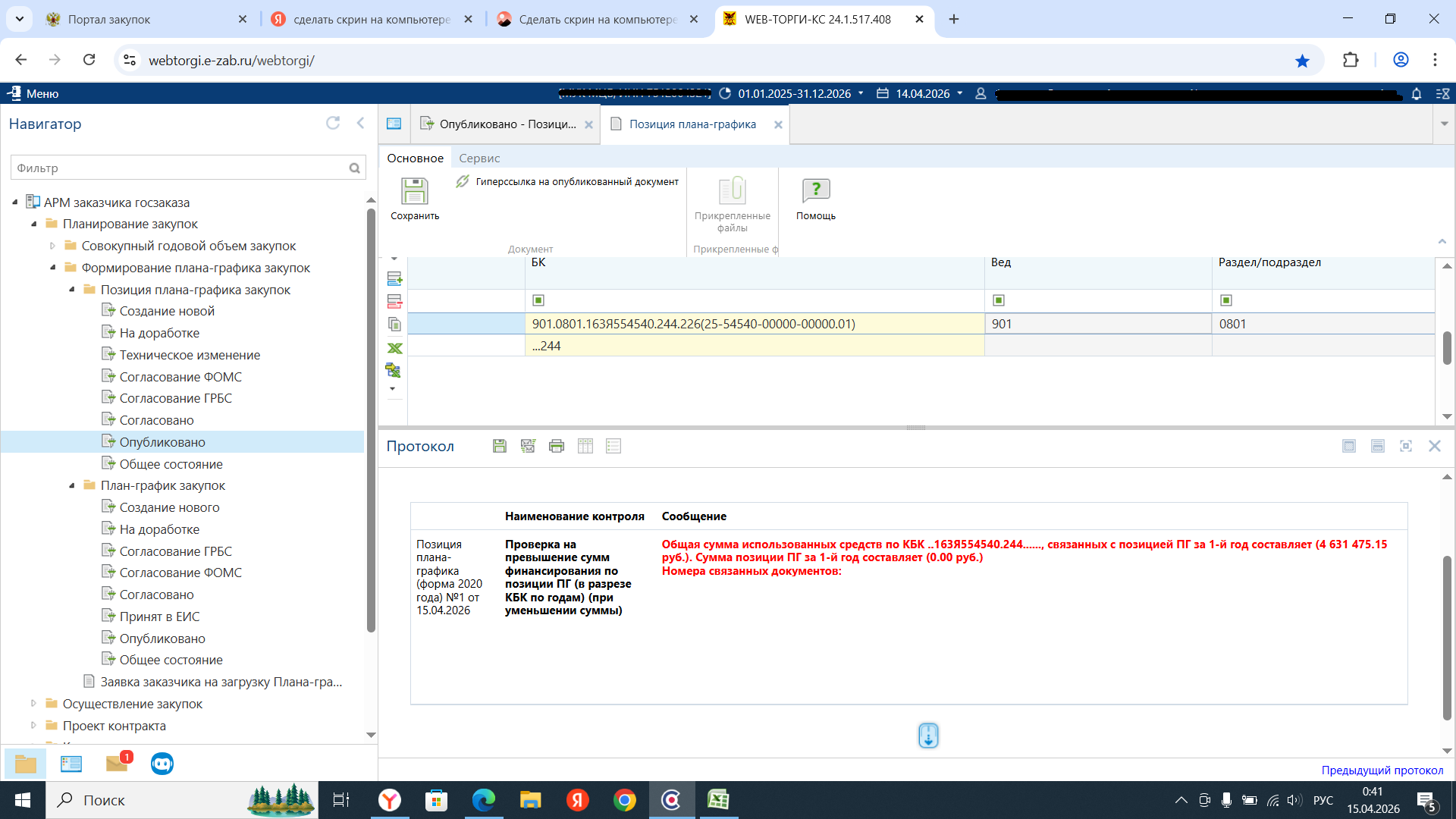Switch to the Сервис ribbon tab
This screenshot has width=1456, height=819.
[x=479, y=158]
